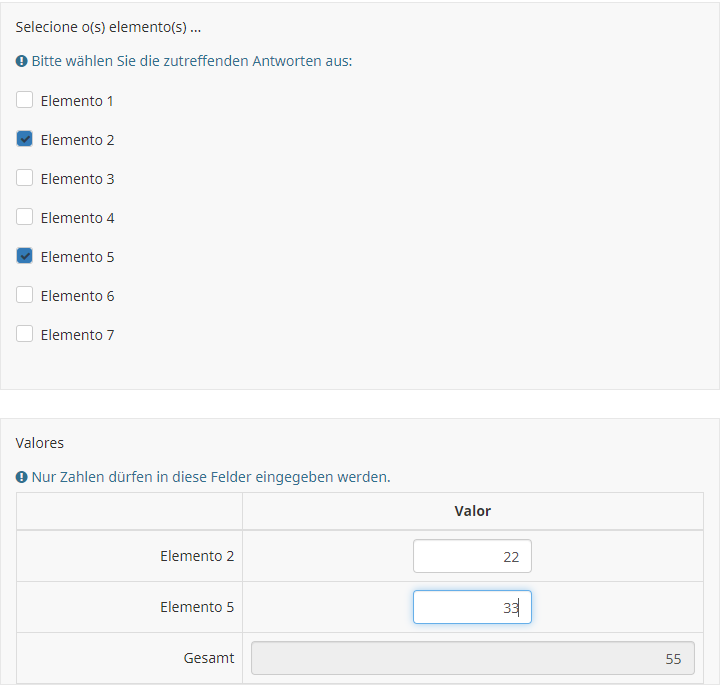Toggle the Elemento 7 checkbox
The width and height of the screenshot is (722, 692).
point(25,334)
